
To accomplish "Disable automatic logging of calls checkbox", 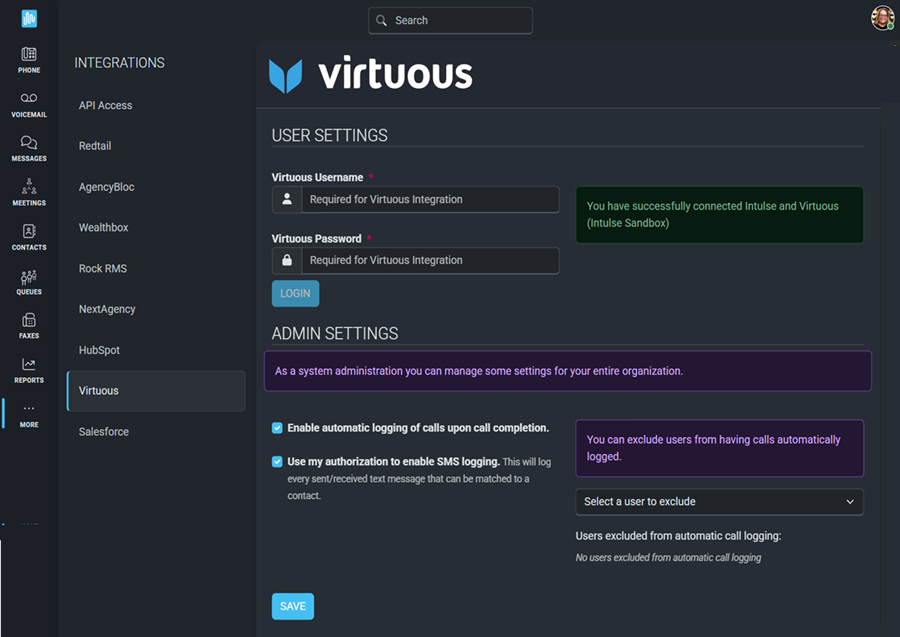I will 277,428.
